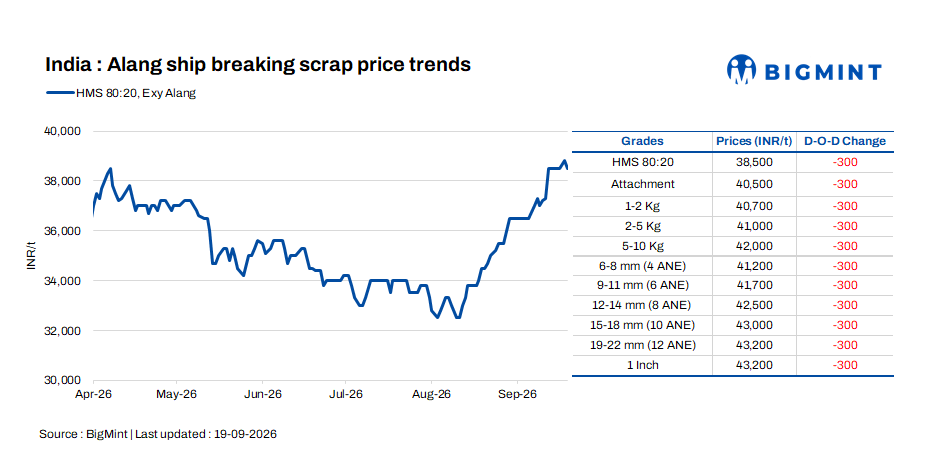
Task: Click the Source : BigMint footer text
Action: pyautogui.click(x=83, y=434)
